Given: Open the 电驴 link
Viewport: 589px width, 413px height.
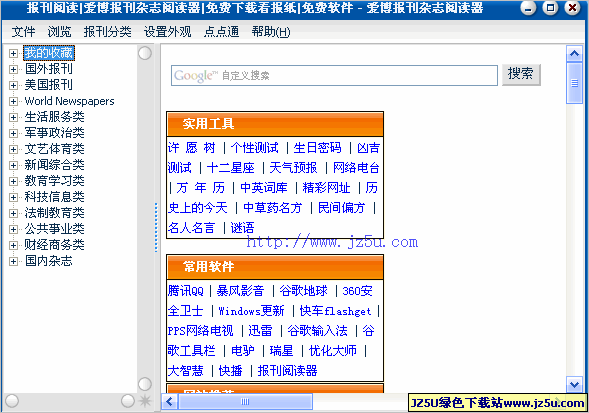Looking at the screenshot, I should pyautogui.click(x=243, y=351).
